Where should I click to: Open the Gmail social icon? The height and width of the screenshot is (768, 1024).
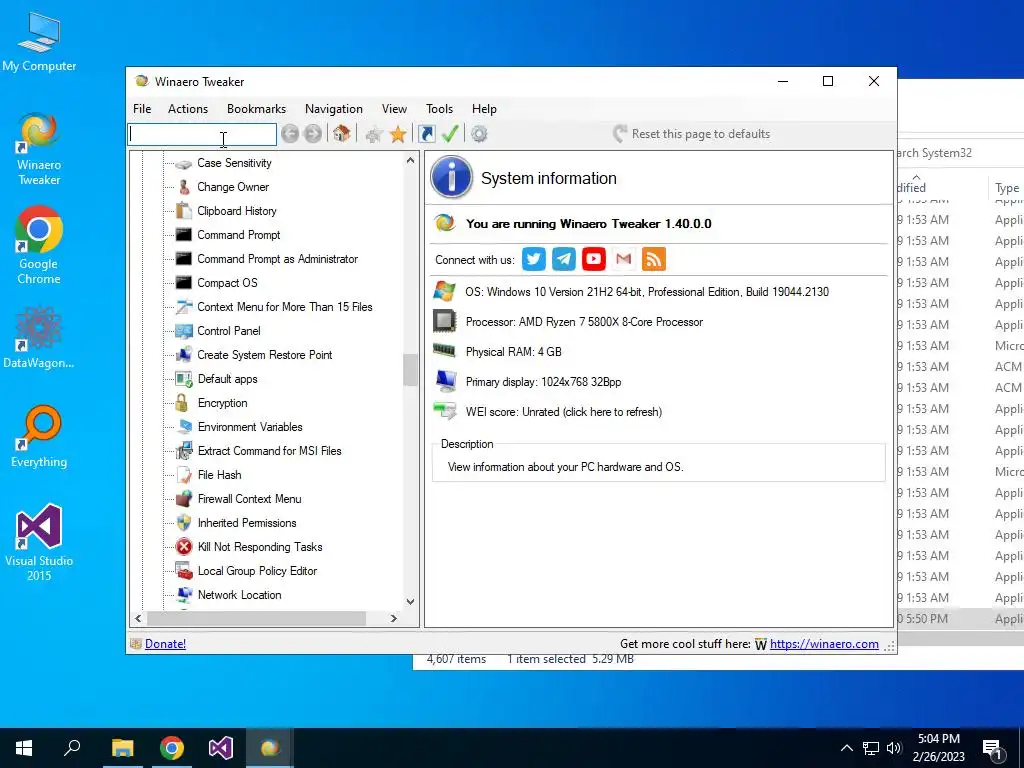(x=624, y=259)
